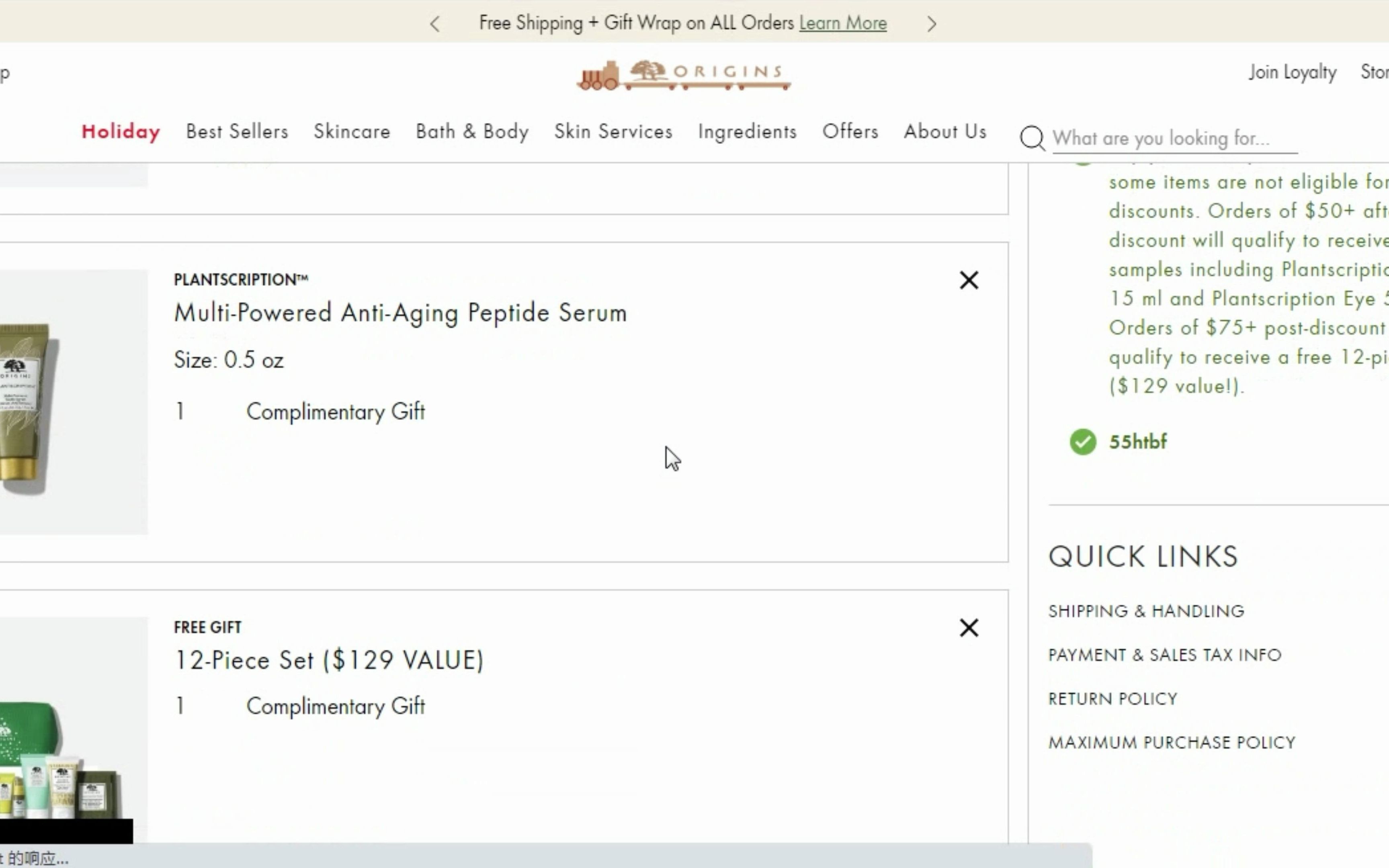
Task: Open the Bath & Body menu
Action: point(472,131)
